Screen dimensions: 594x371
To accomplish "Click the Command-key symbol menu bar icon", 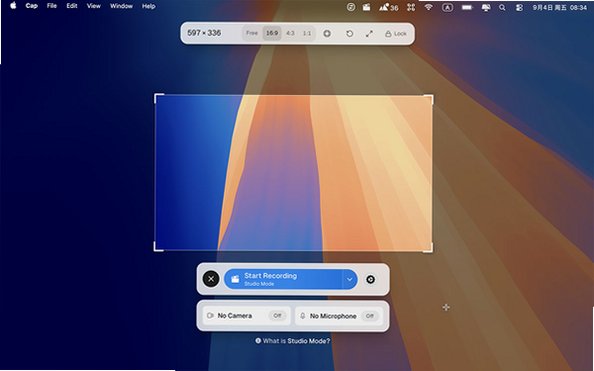I will click(411, 7).
